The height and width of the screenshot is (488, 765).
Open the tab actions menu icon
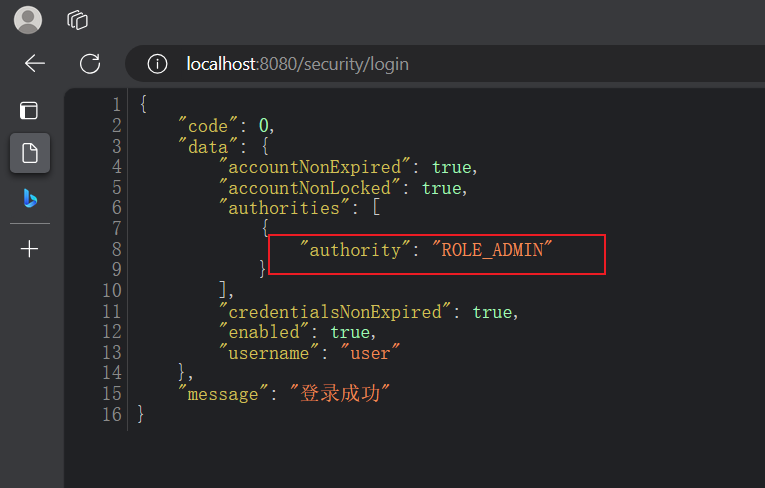30,111
